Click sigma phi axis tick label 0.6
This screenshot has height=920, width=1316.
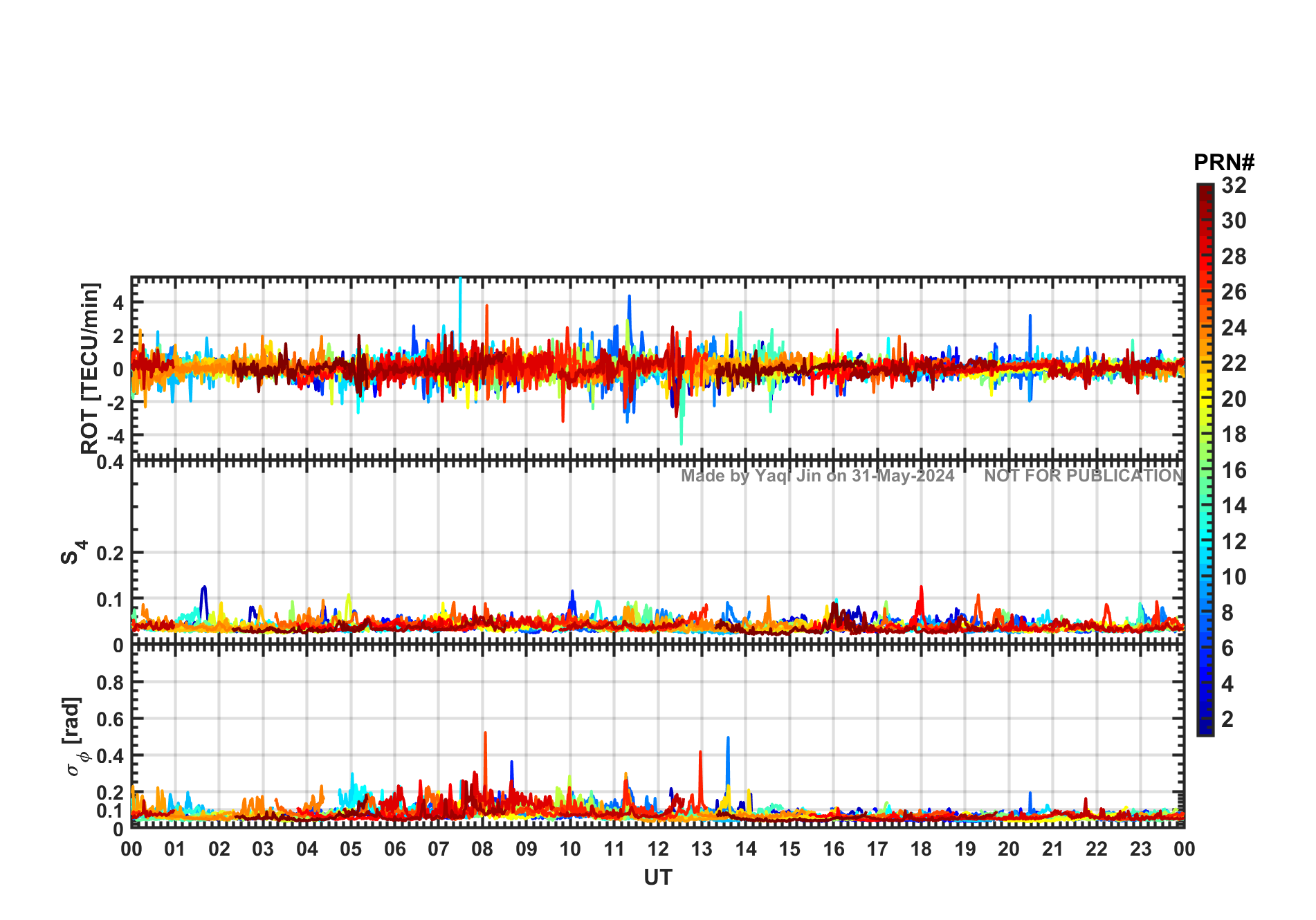coord(111,719)
